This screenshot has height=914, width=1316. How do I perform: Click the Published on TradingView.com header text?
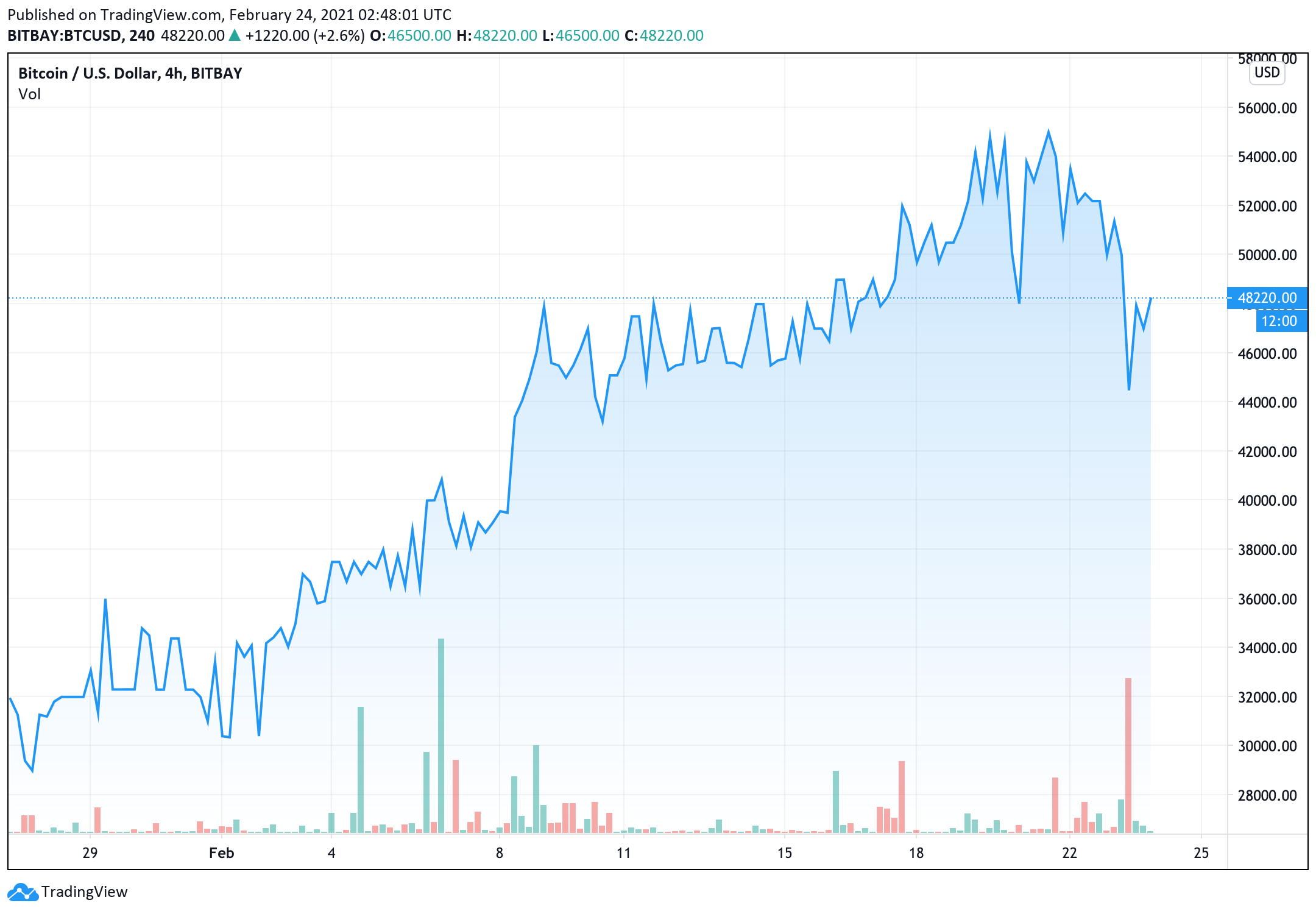(x=229, y=15)
